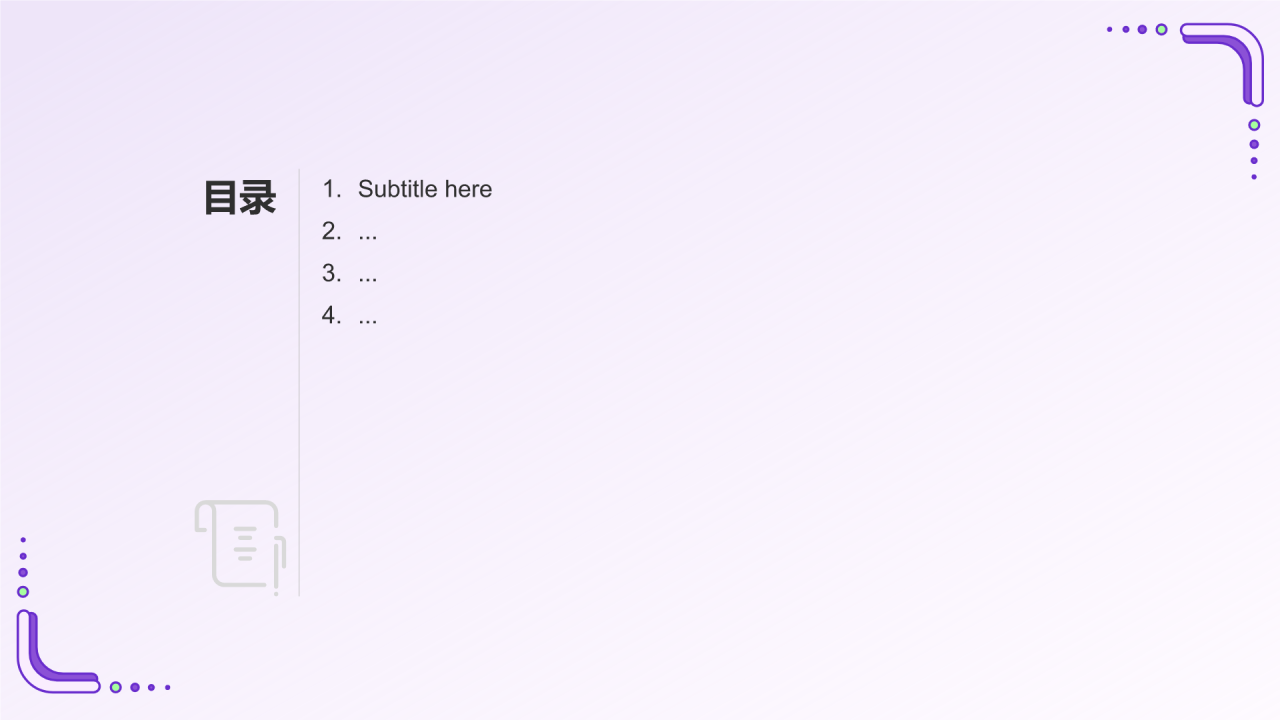Click the '1.' list number
The image size is (1280, 720).
point(332,189)
